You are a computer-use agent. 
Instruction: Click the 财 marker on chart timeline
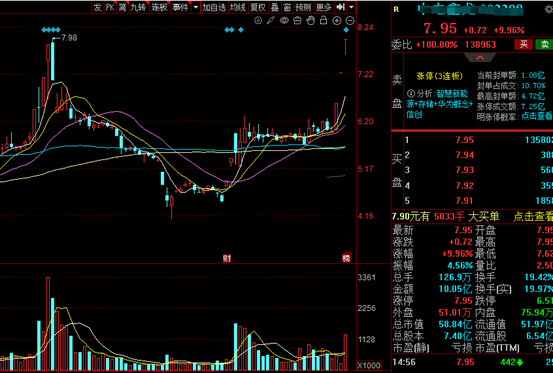point(226,258)
